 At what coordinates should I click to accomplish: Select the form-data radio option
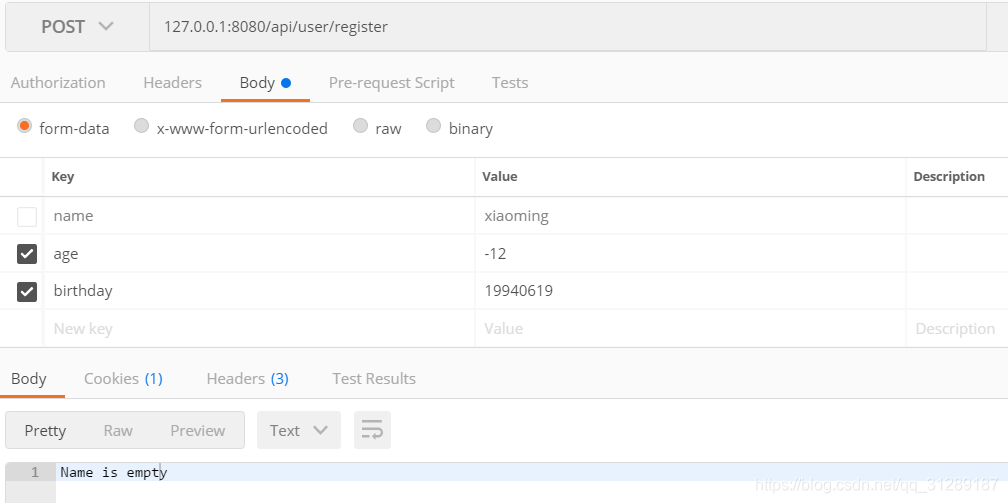pos(24,126)
